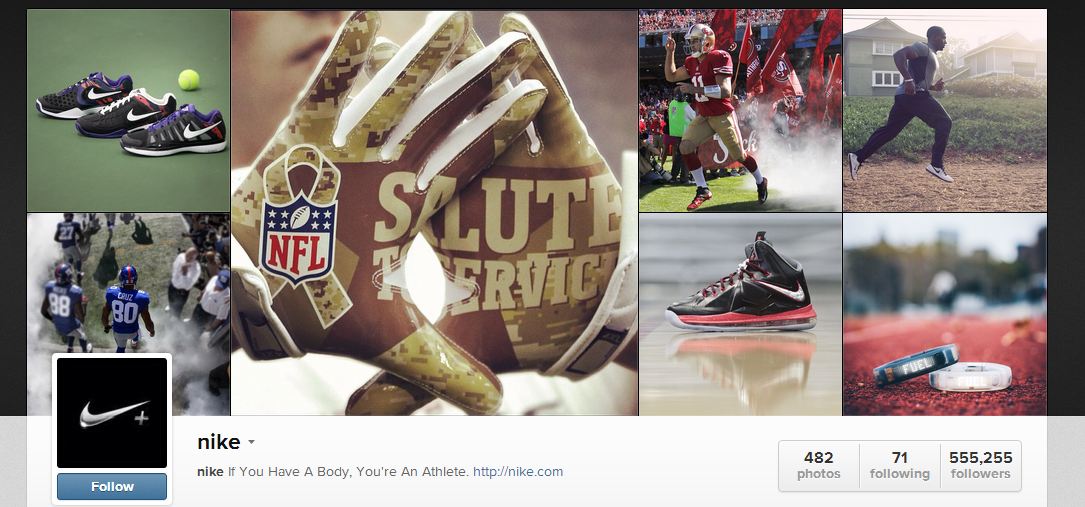The width and height of the screenshot is (1085, 507).
Task: Expand the dropdown arrow beside nike username
Action: [x=251, y=442]
